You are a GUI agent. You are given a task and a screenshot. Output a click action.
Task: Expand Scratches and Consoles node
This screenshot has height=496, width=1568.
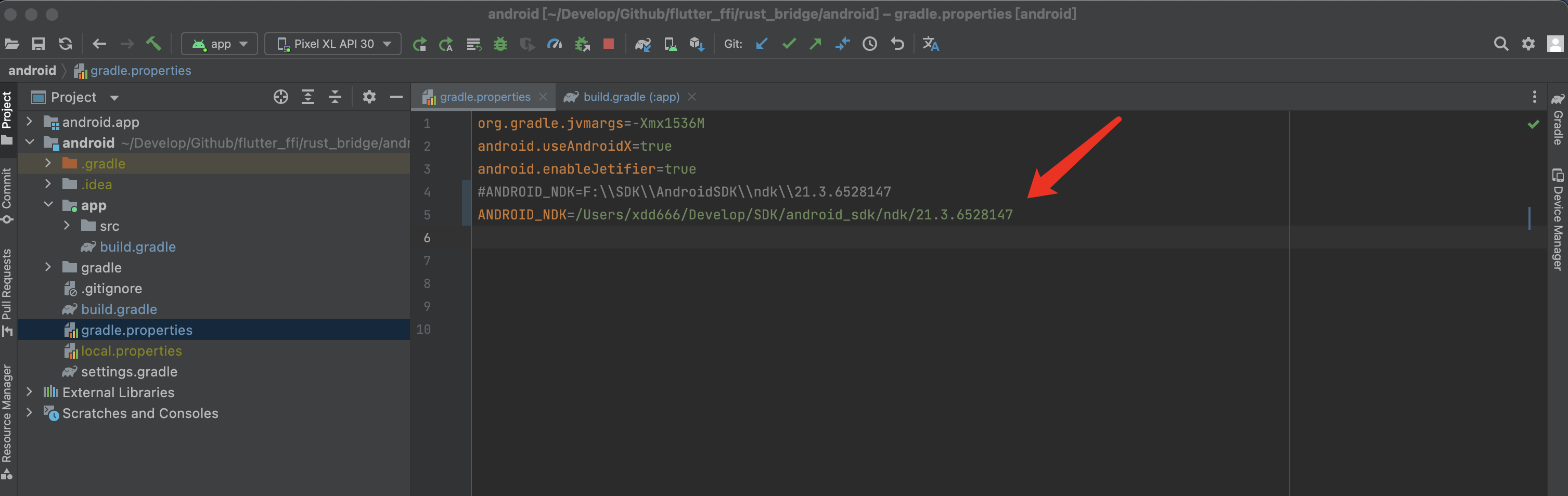coord(29,413)
